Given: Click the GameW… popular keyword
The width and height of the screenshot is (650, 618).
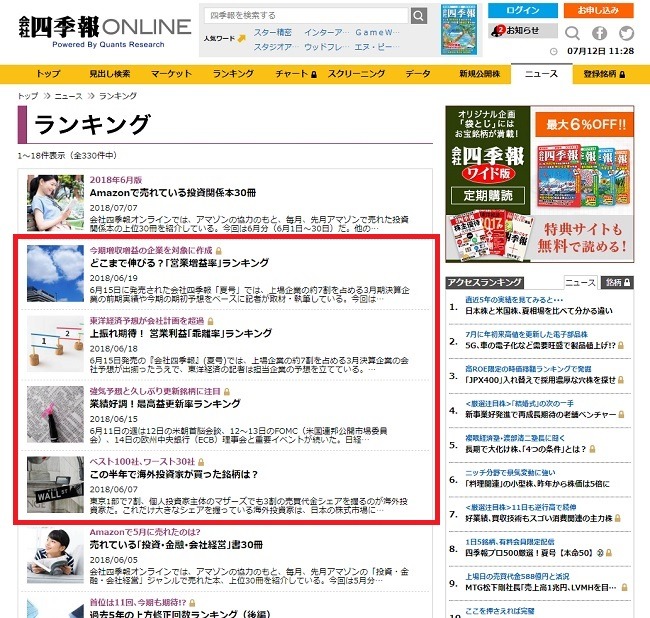Looking at the screenshot, I should (377, 32).
